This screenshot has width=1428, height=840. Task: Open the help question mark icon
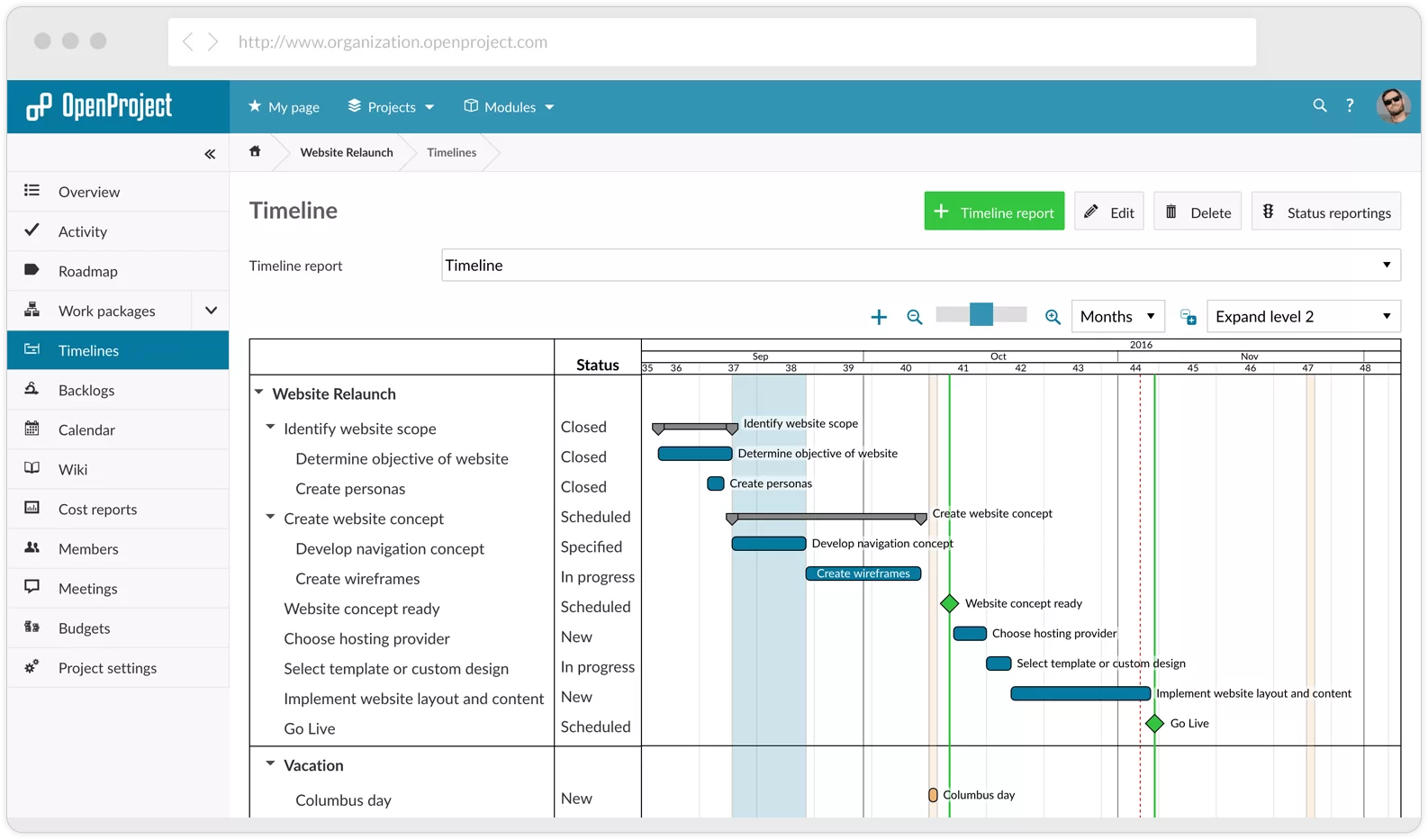(1350, 105)
